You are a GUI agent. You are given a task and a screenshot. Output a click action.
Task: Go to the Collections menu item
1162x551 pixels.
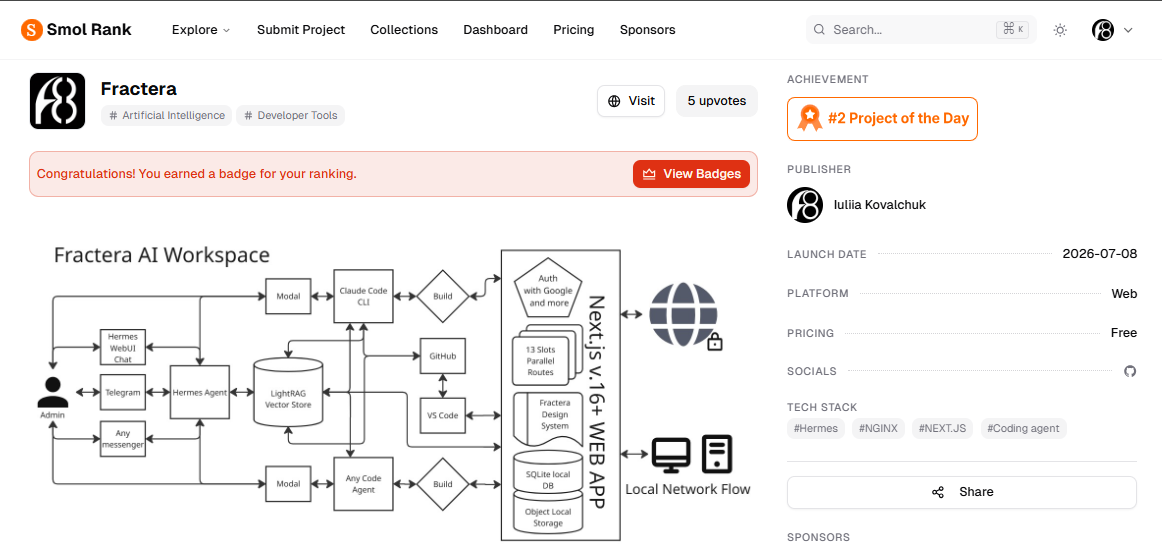[404, 30]
